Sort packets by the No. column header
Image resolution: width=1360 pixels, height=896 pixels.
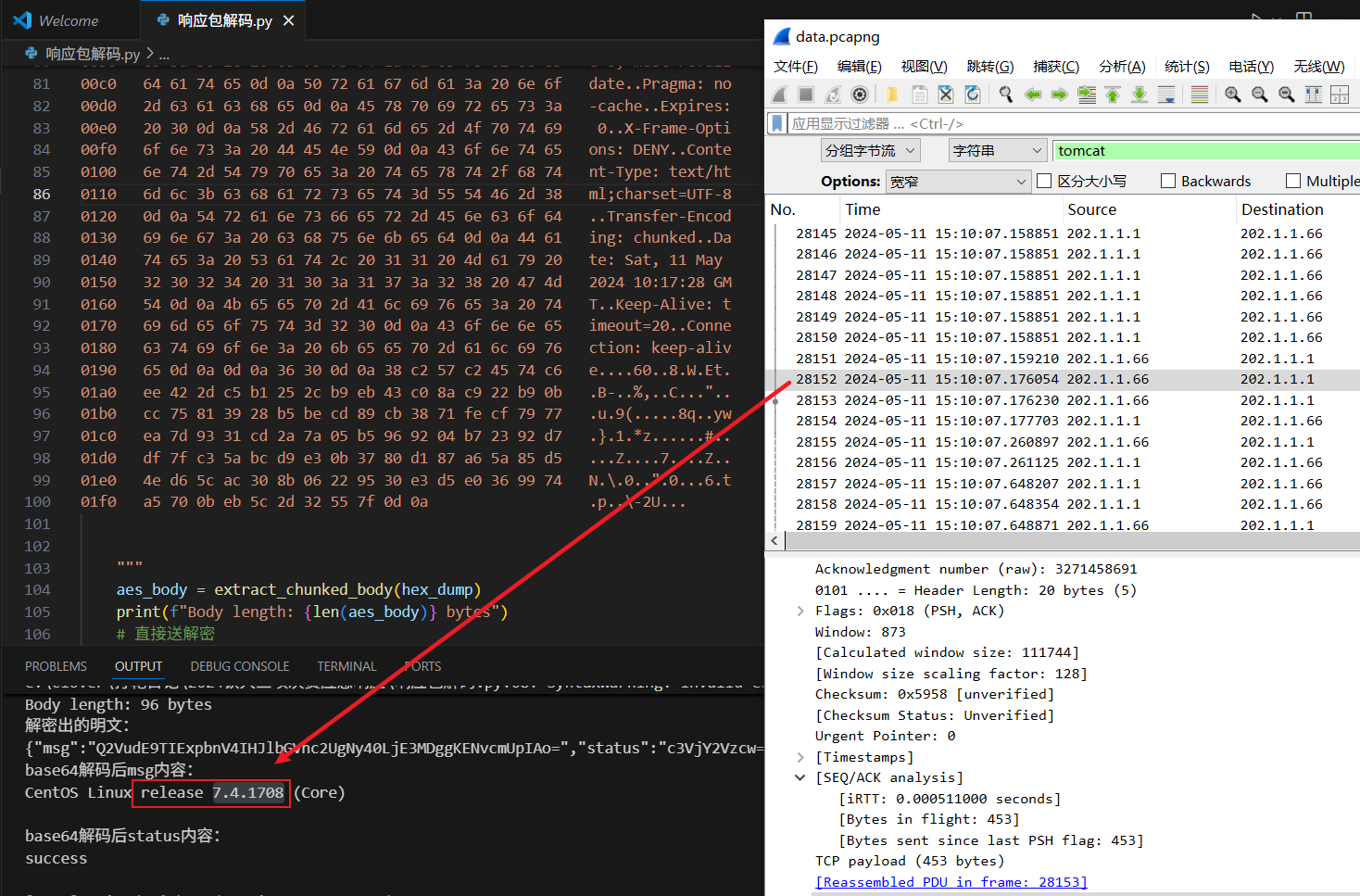[802, 209]
